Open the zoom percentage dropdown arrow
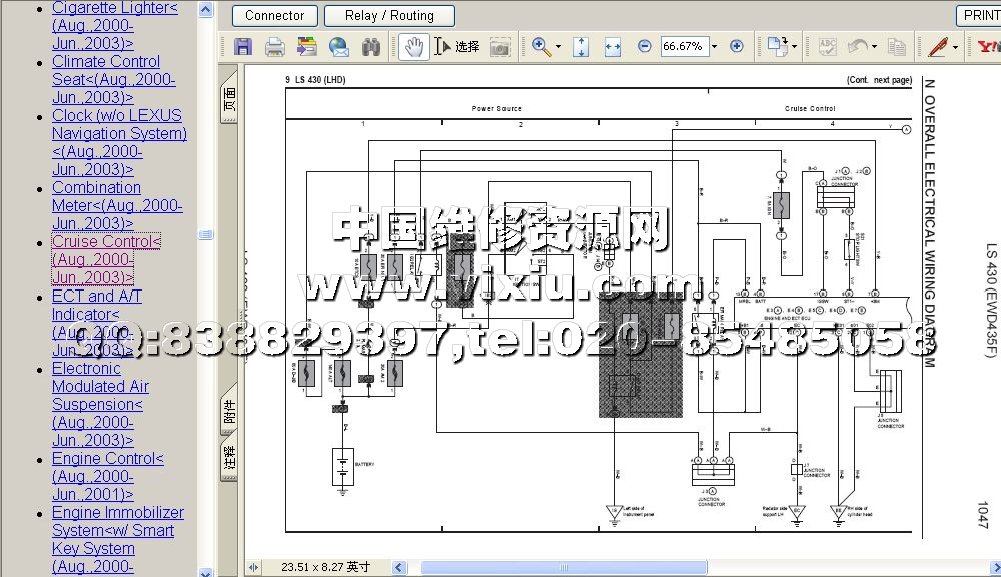 pos(714,47)
